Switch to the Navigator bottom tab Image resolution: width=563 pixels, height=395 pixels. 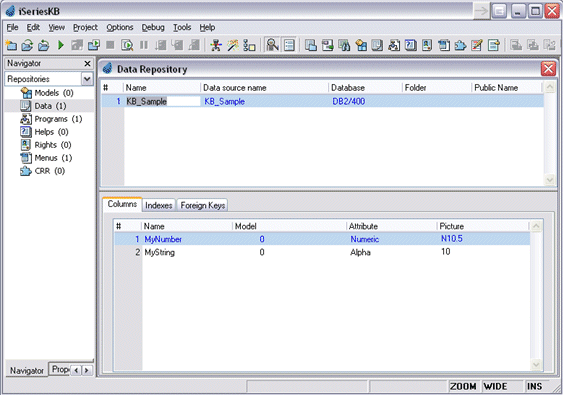click(x=27, y=371)
